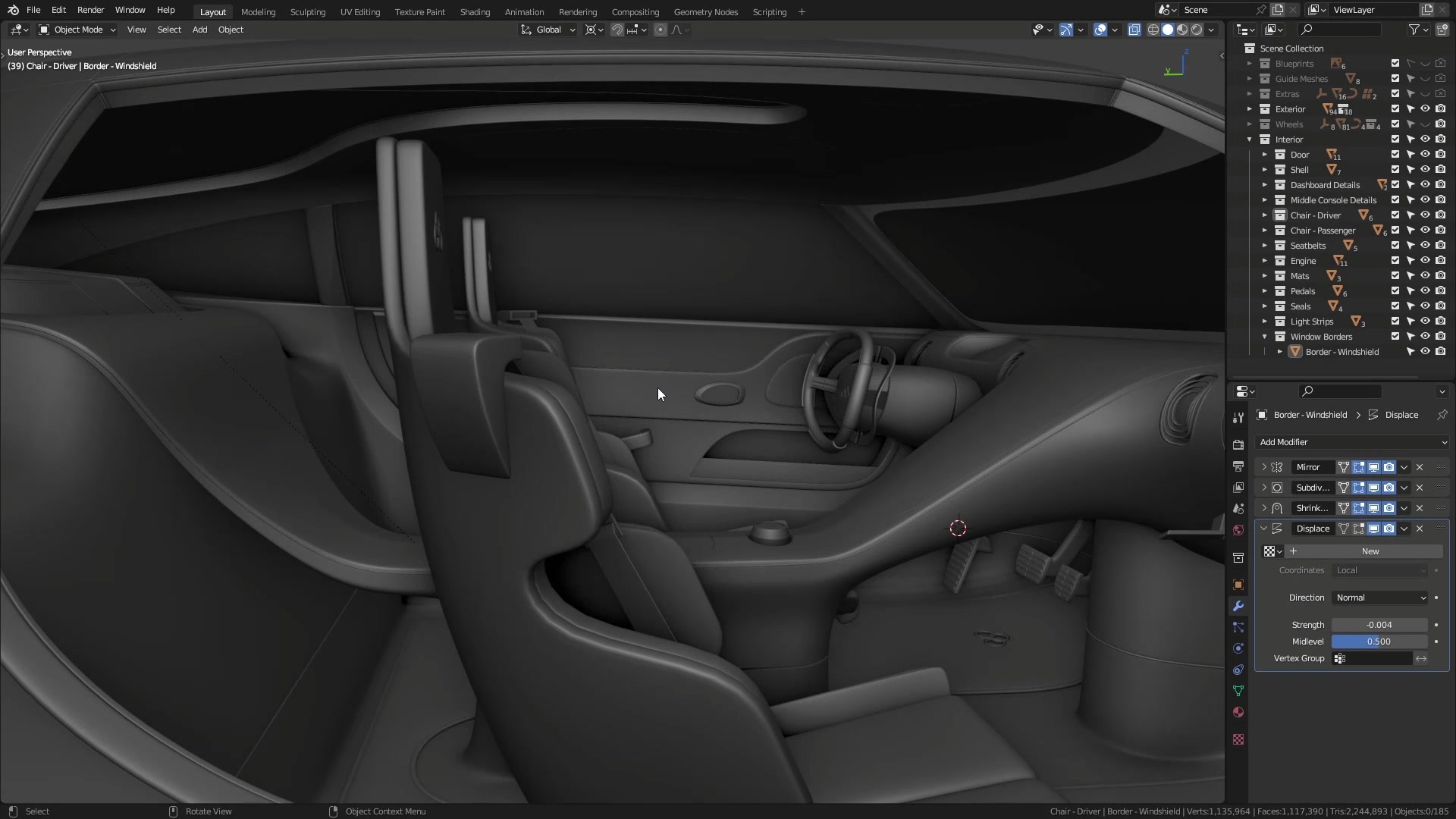The image size is (1456, 819).
Task: Switch viewport to Material Preview shading
Action: click(1182, 30)
